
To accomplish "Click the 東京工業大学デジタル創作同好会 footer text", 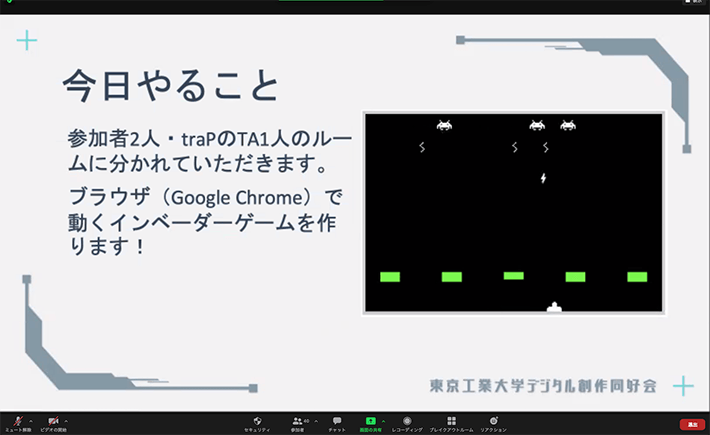I will click(543, 385).
